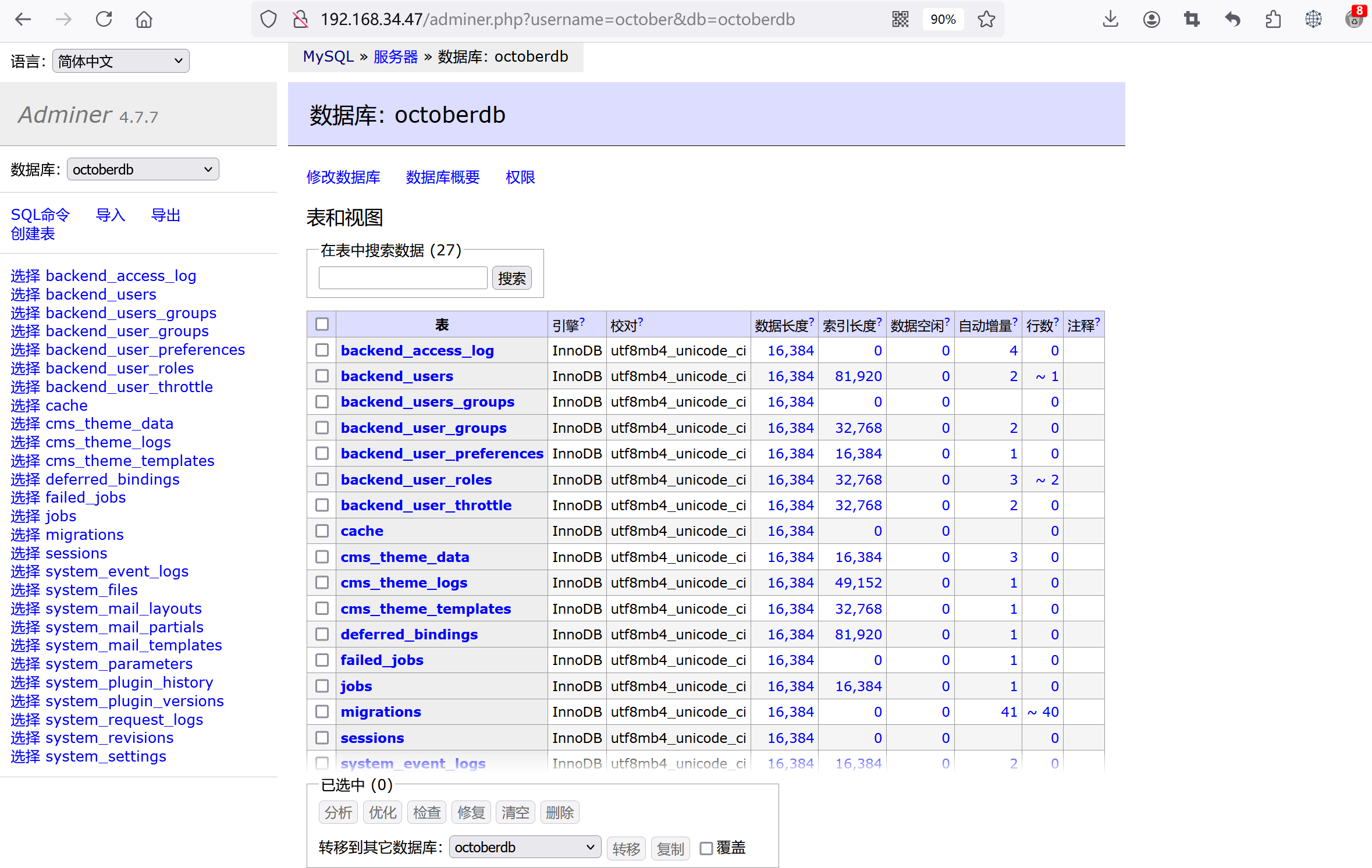Image resolution: width=1372 pixels, height=868 pixels.
Task: Click the crop screenshot toolbar icon
Action: [x=1192, y=19]
